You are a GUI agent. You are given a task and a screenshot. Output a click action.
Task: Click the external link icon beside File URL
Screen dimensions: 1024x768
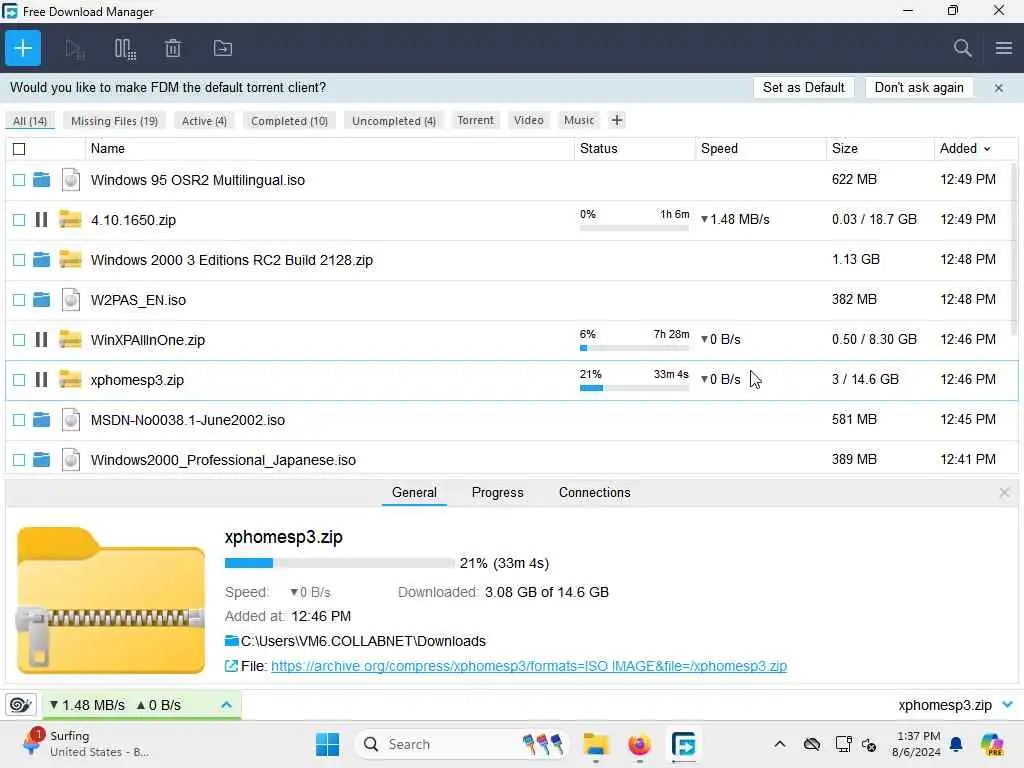231,666
